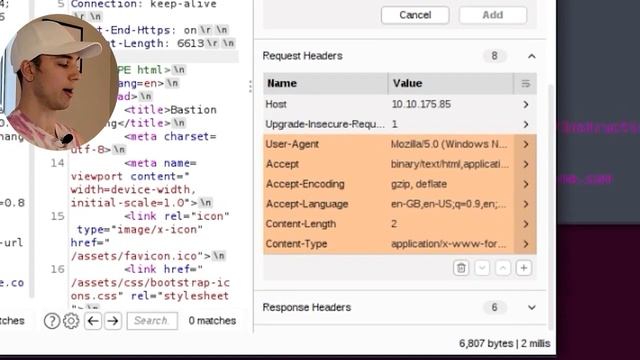This screenshot has height=360, width=640.
Task: Select the Host header name cell
Action: tap(276, 104)
